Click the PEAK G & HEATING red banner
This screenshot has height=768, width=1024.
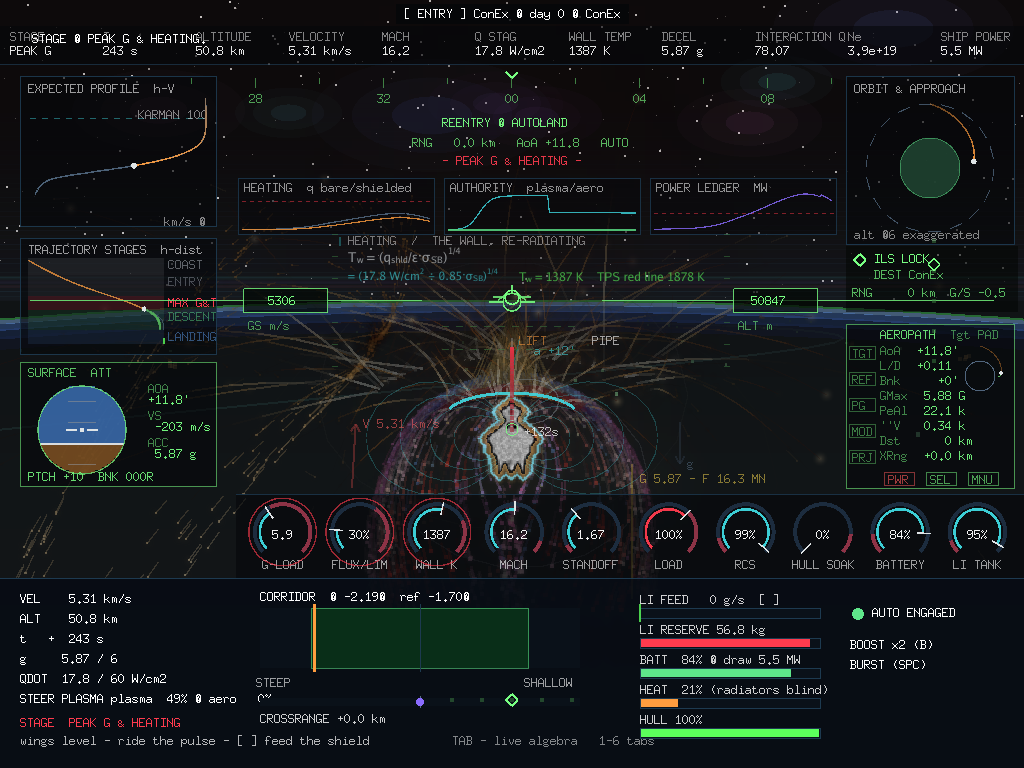pyautogui.click(x=511, y=161)
